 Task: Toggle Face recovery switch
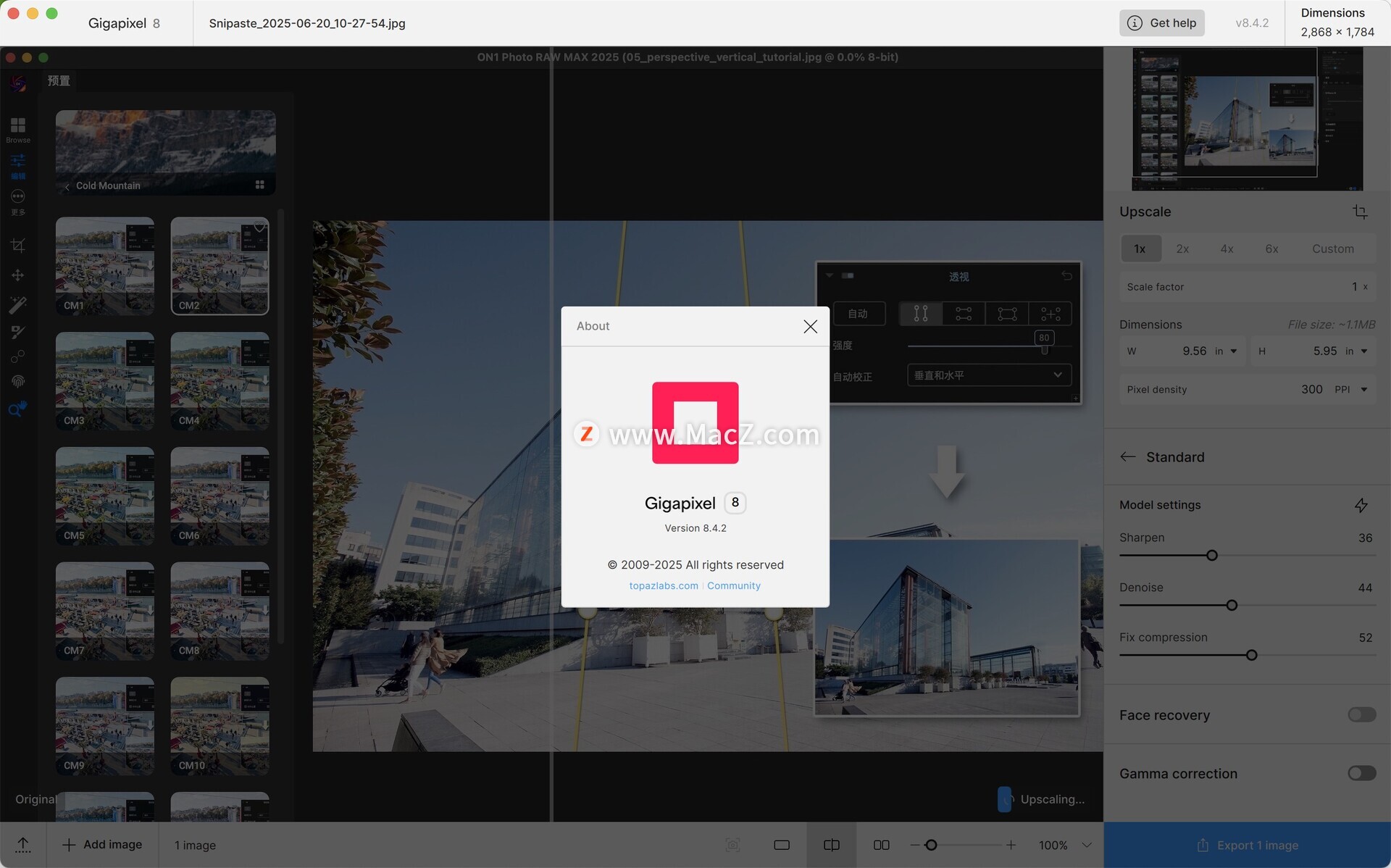tap(1361, 715)
